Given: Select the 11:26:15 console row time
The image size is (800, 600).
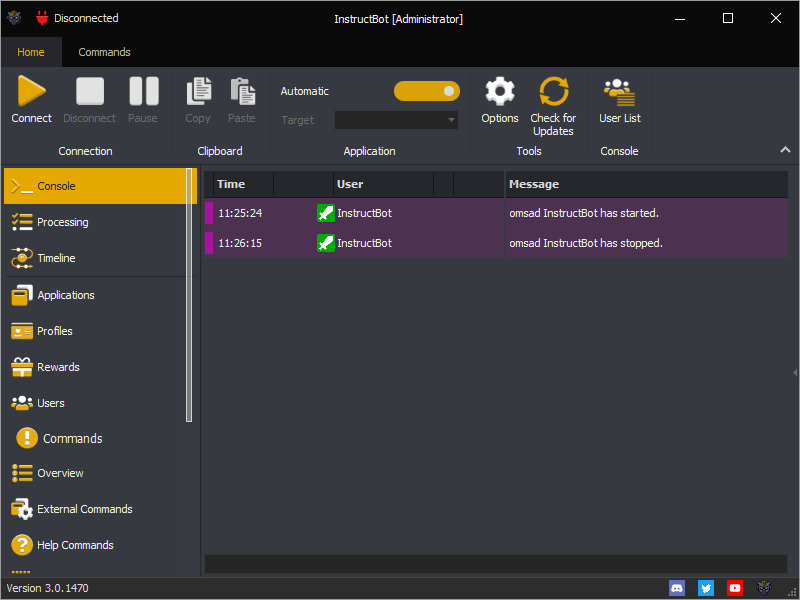Looking at the screenshot, I should coord(240,243).
